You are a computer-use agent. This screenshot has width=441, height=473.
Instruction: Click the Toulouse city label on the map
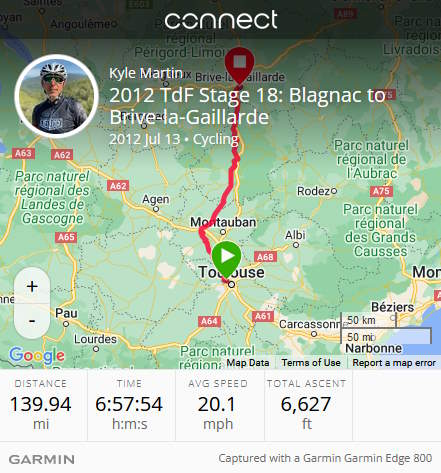pyautogui.click(x=231, y=272)
